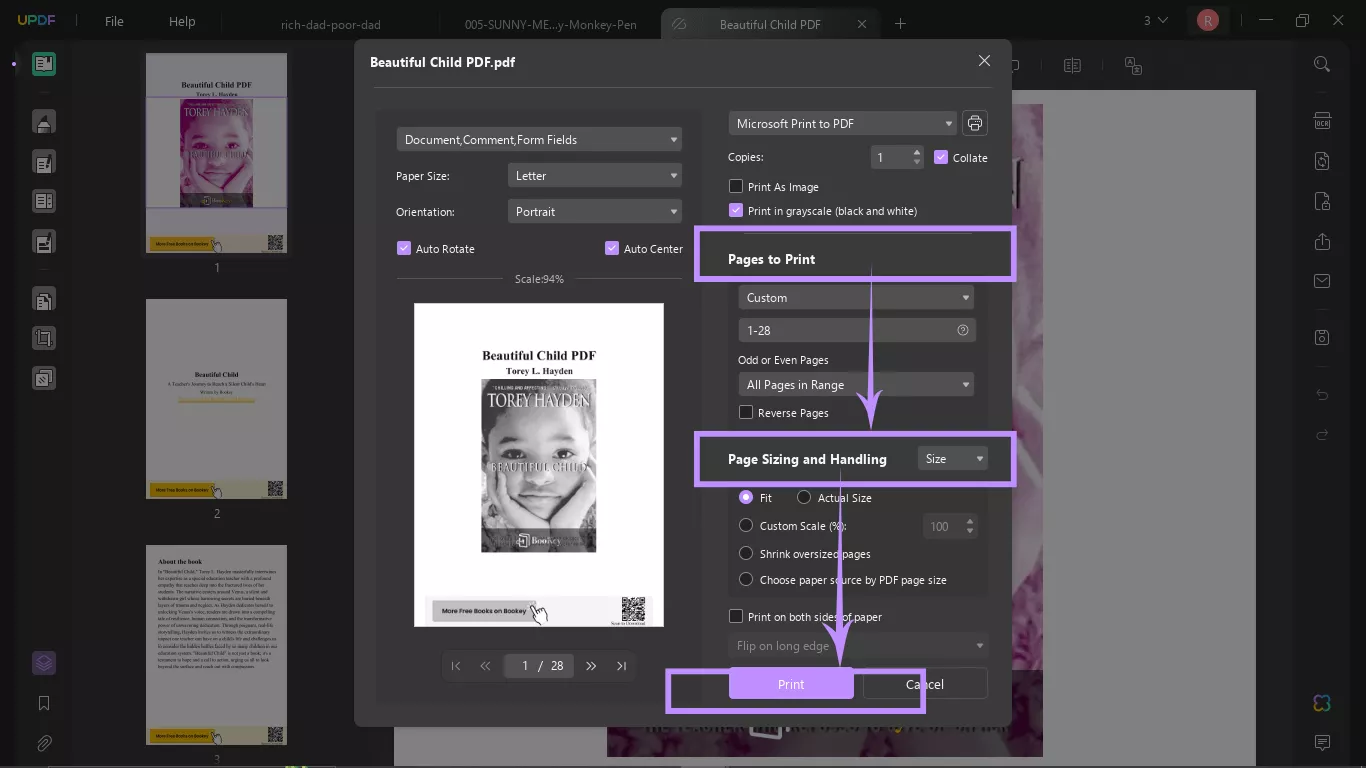Open the File menu

pyautogui.click(x=114, y=21)
